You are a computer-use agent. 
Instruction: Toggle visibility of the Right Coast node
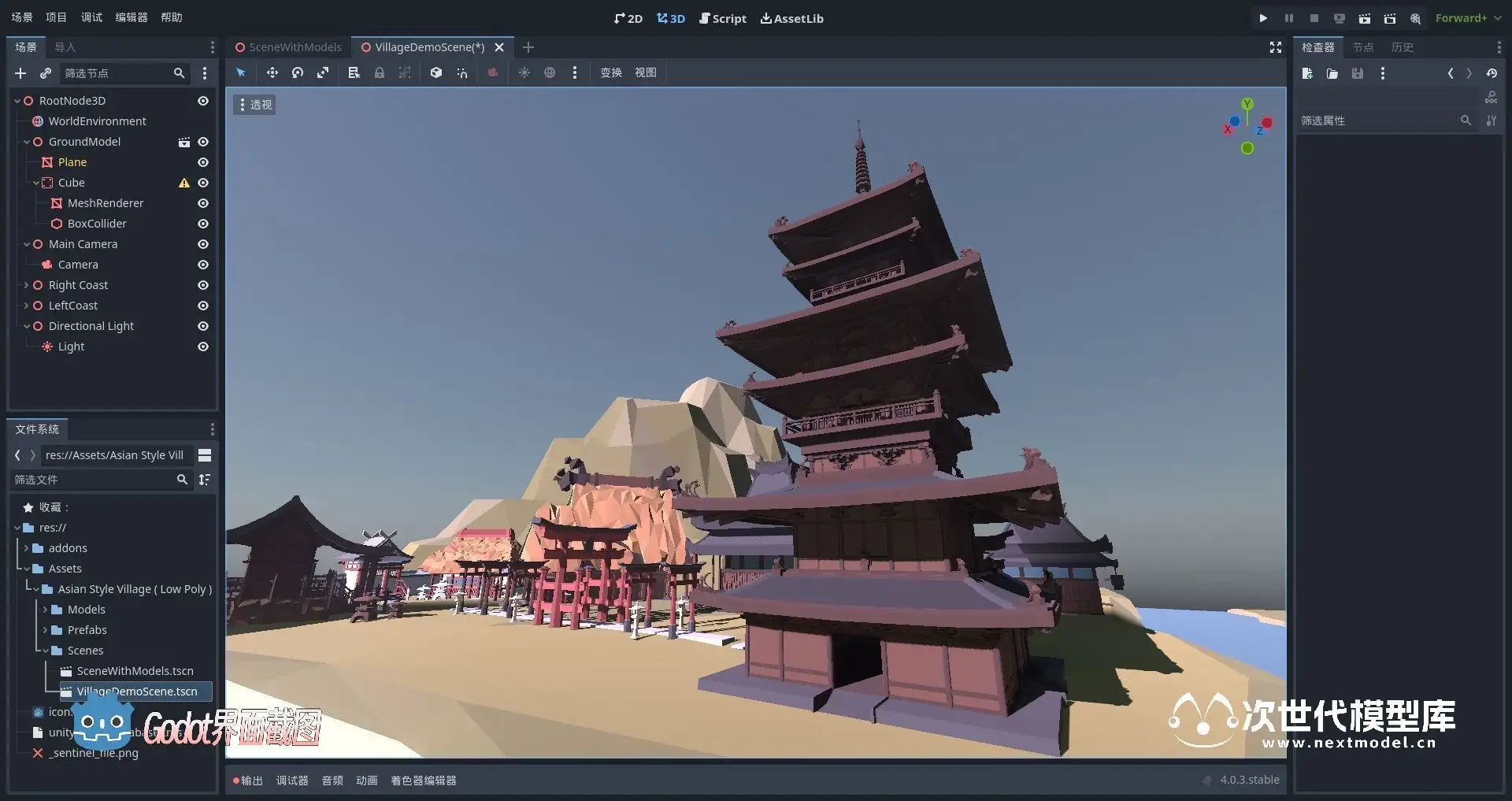tap(202, 285)
